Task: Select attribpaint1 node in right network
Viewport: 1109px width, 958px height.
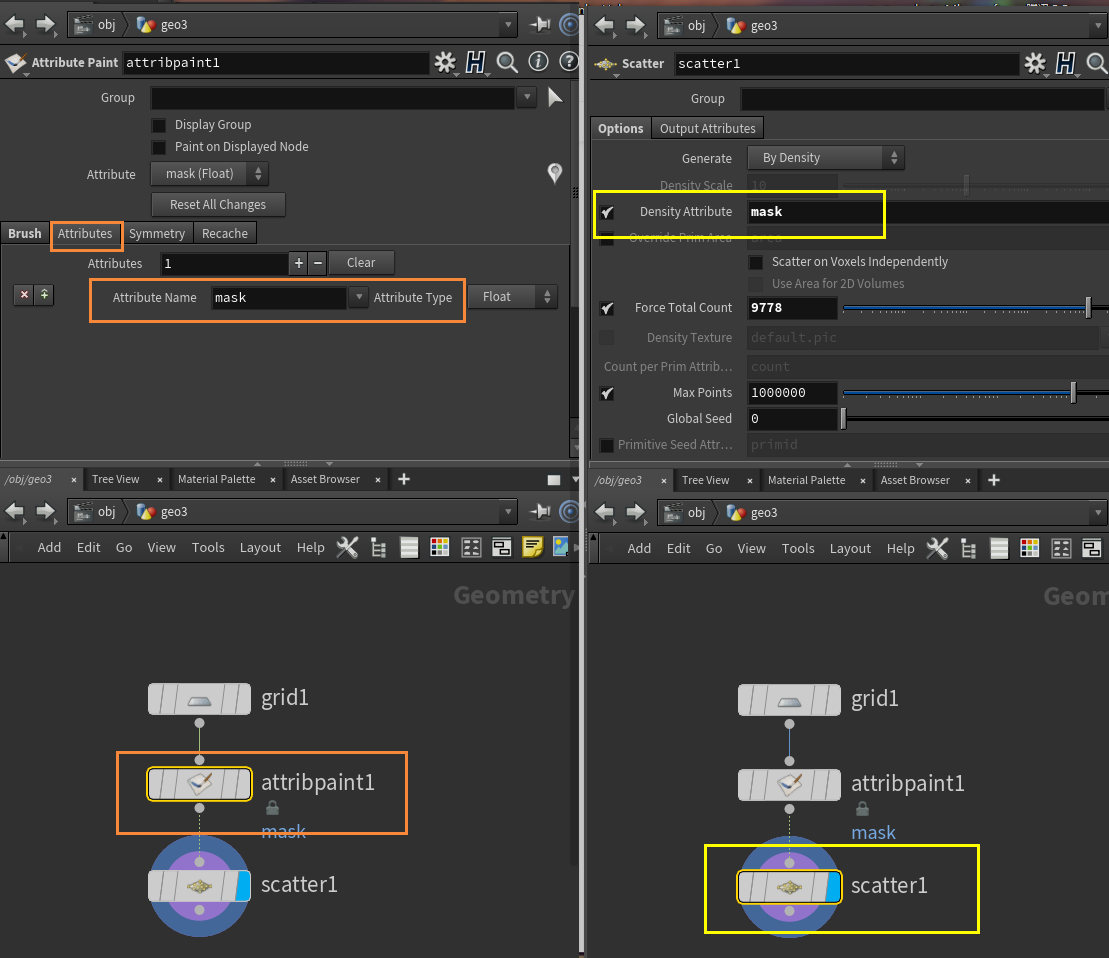Action: click(789, 785)
